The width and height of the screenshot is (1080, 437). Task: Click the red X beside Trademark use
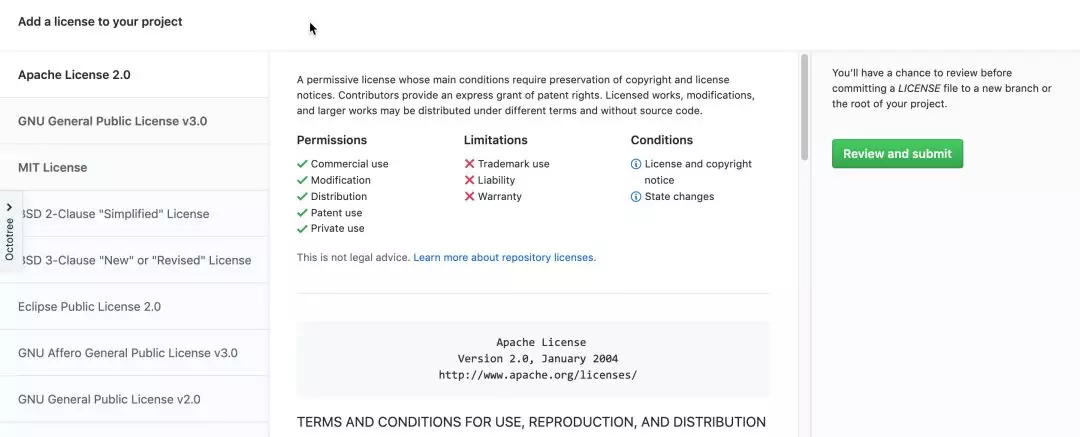(x=469, y=164)
